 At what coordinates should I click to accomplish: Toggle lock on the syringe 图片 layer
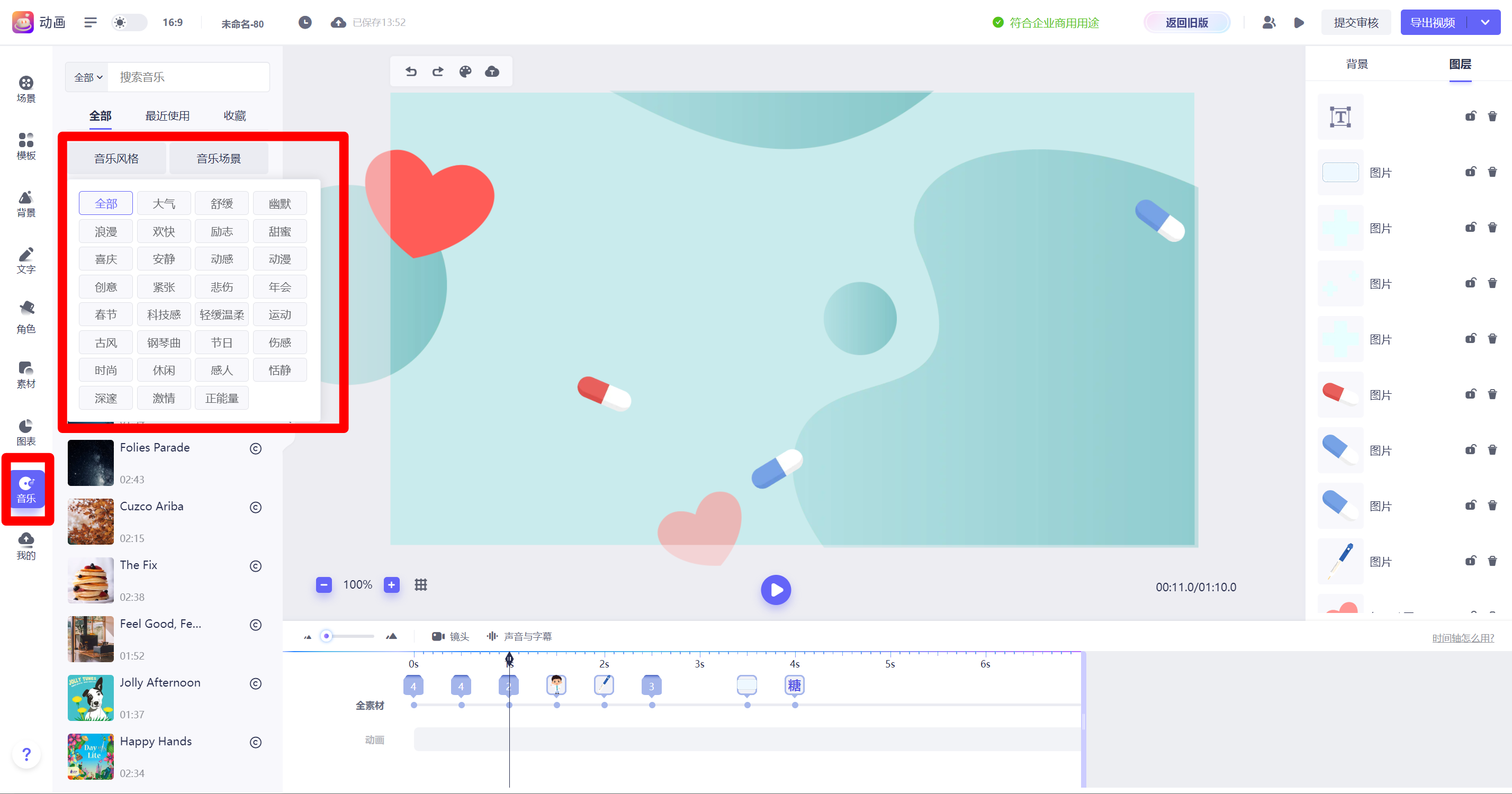pyautogui.click(x=1470, y=561)
